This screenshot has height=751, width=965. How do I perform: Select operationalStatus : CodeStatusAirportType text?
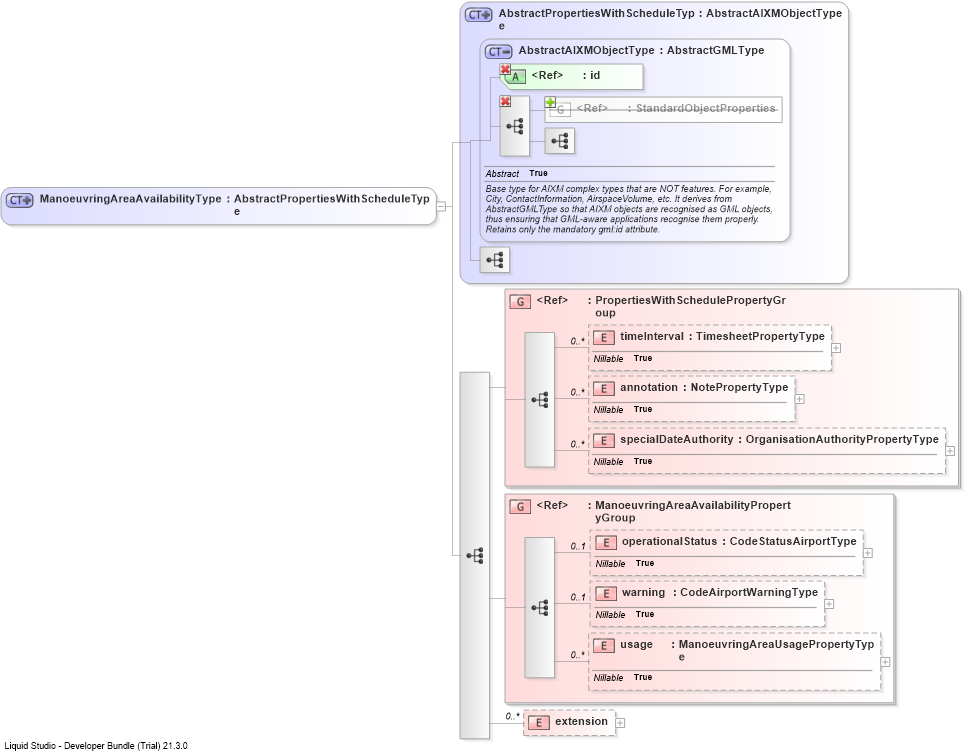point(739,542)
